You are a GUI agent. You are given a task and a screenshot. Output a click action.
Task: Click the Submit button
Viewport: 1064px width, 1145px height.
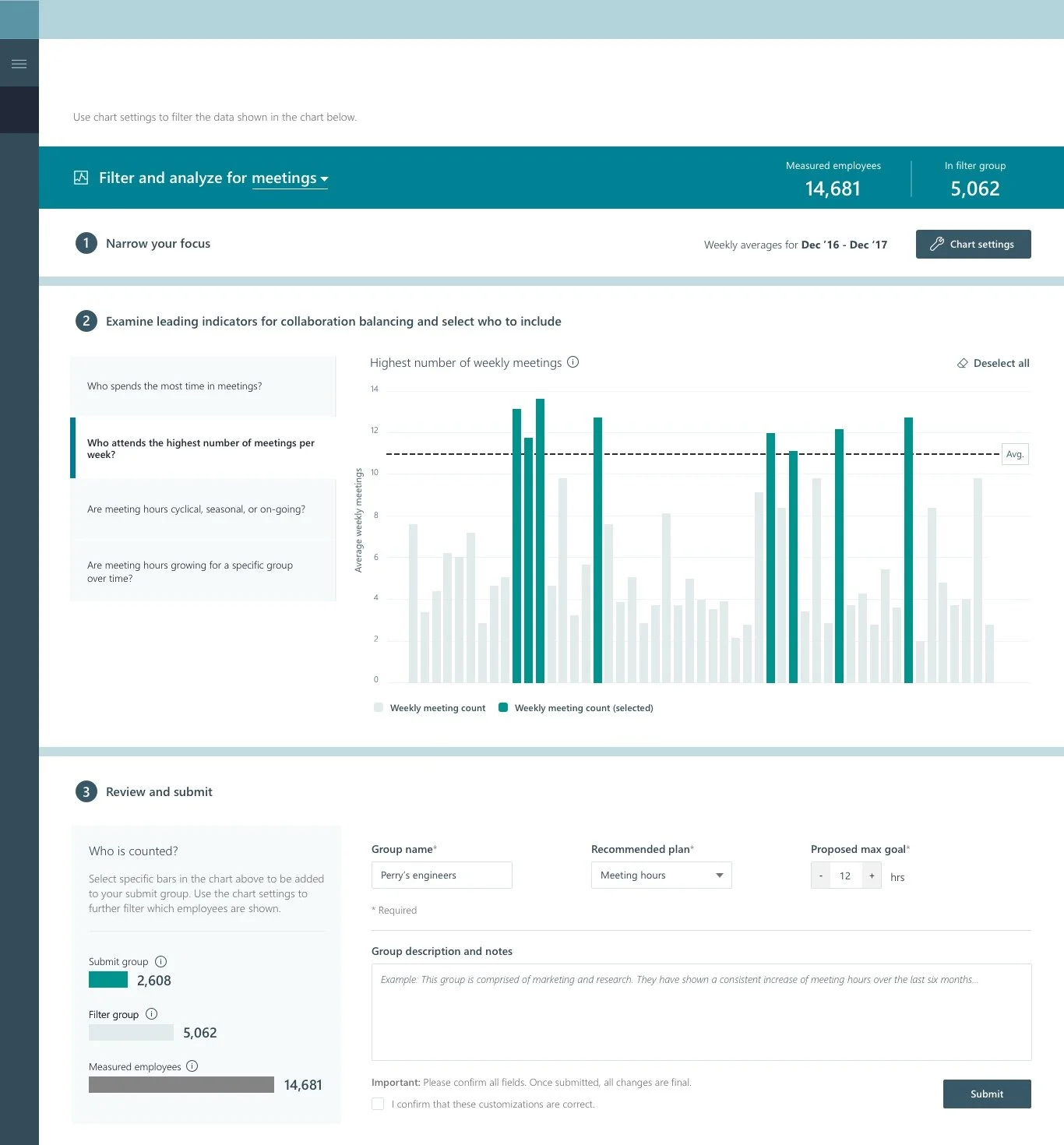point(986,1094)
